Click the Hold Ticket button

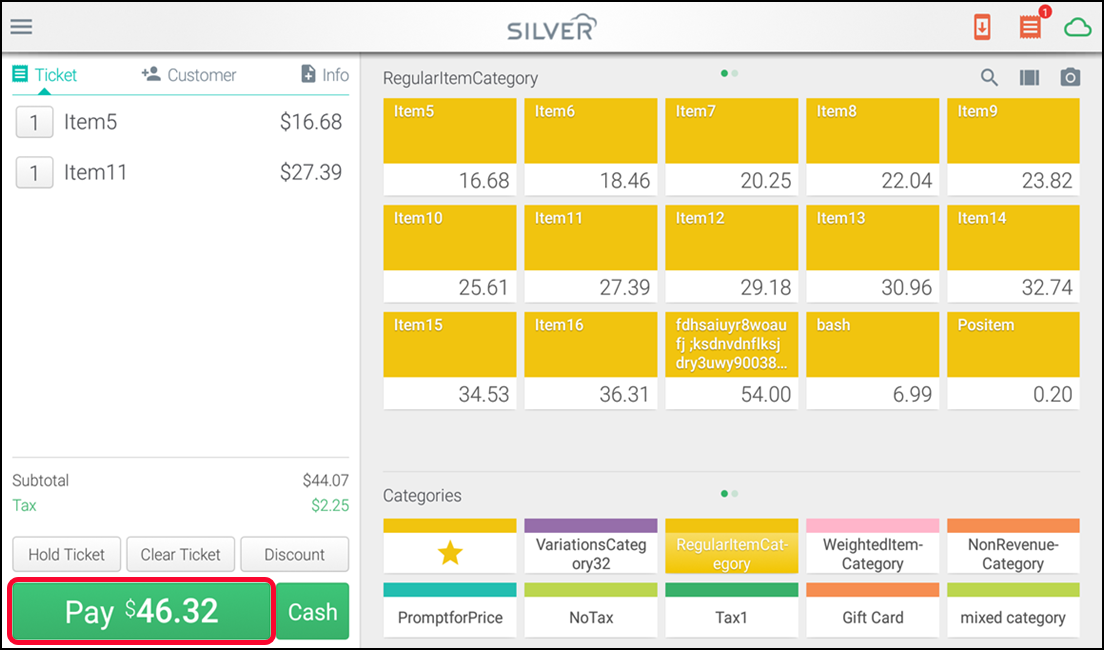(67, 554)
